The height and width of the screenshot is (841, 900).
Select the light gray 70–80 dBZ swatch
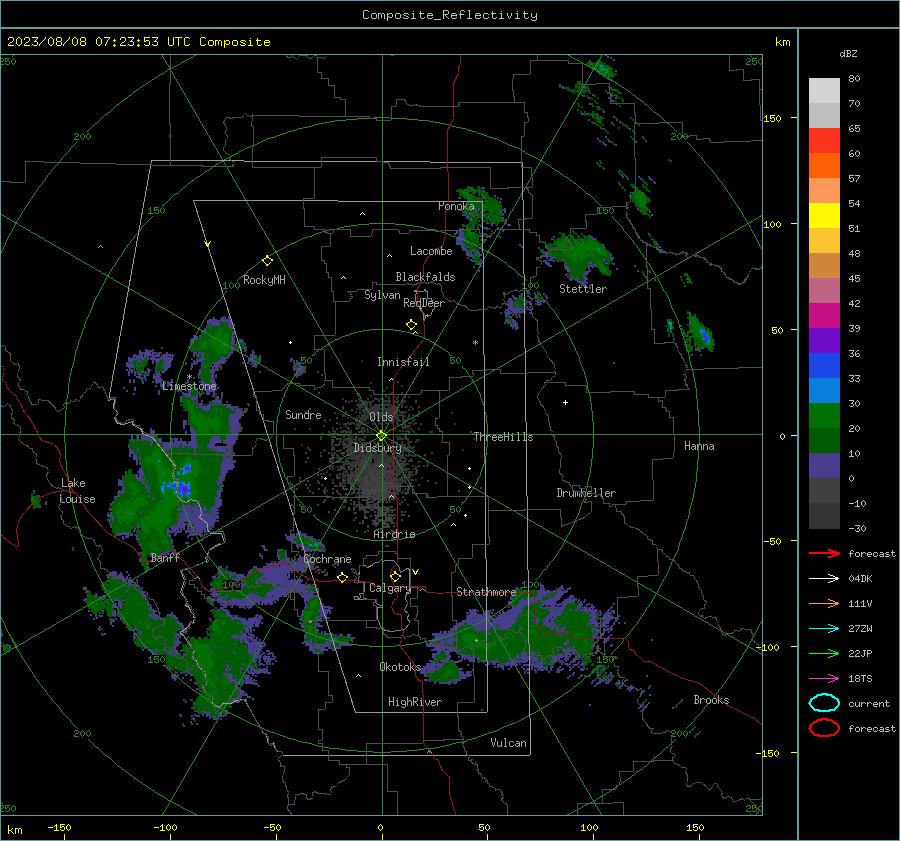pos(824,91)
